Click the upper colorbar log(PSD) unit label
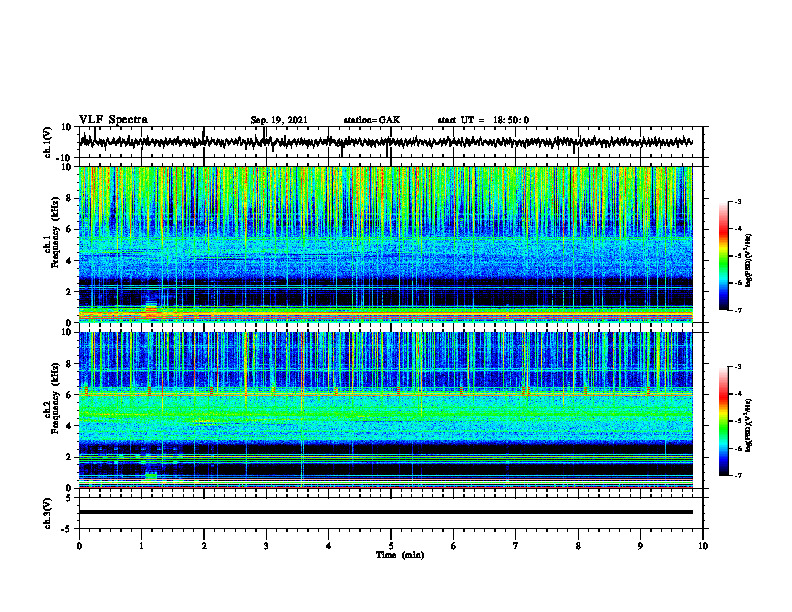This screenshot has width=792, height=612. click(x=748, y=260)
